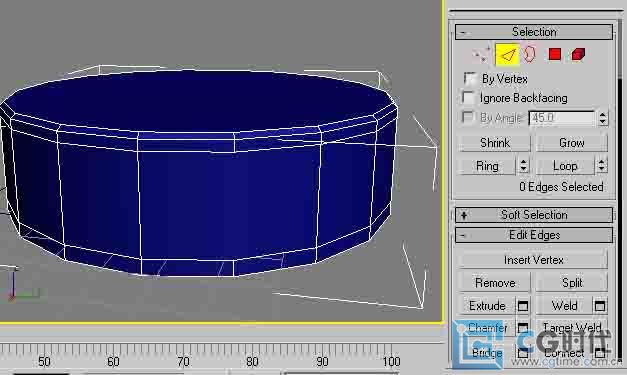The height and width of the screenshot is (375, 627).
Task: Click the Insert Vertex button
Action: coord(533,260)
